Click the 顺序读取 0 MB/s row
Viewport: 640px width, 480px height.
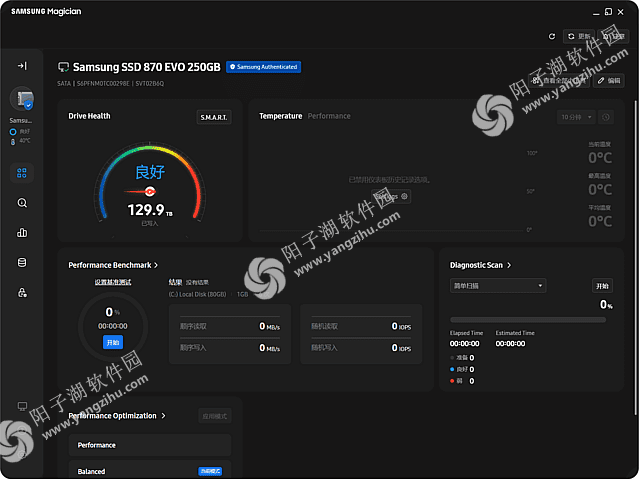(x=230, y=326)
